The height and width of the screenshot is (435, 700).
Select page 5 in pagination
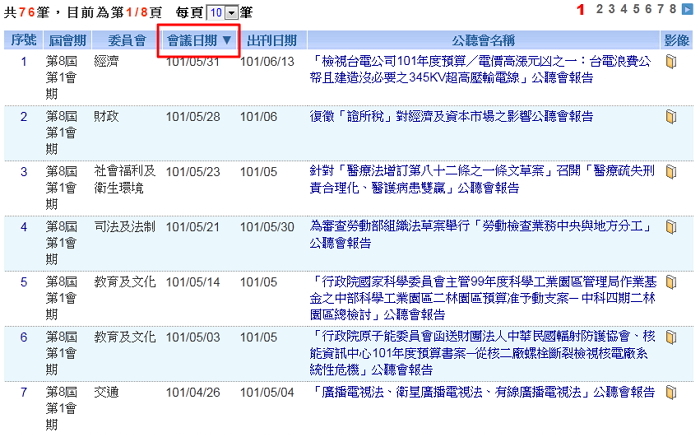tap(635, 9)
